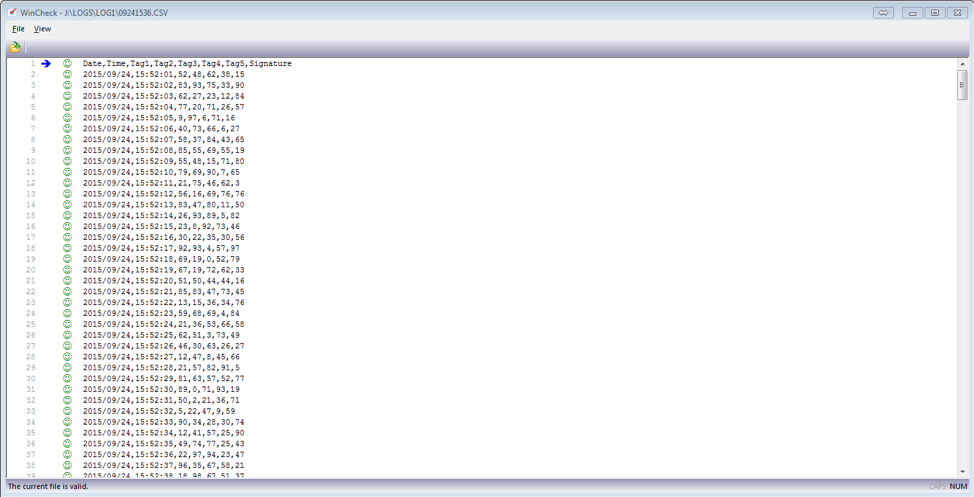This screenshot has height=497, width=974.
Task: Select row 15:52:08,85,55,69,55,19
Action: (163, 150)
